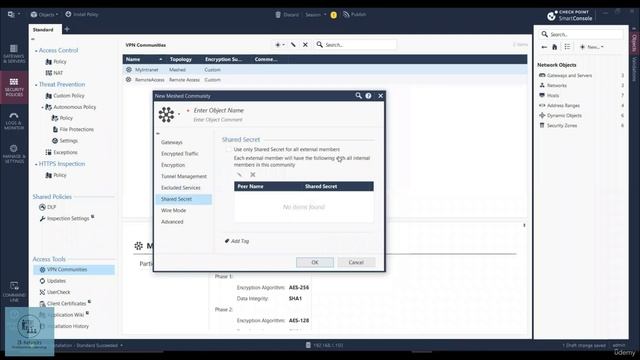Sort by the Topology column header
The height and width of the screenshot is (360, 640).
pos(181,59)
